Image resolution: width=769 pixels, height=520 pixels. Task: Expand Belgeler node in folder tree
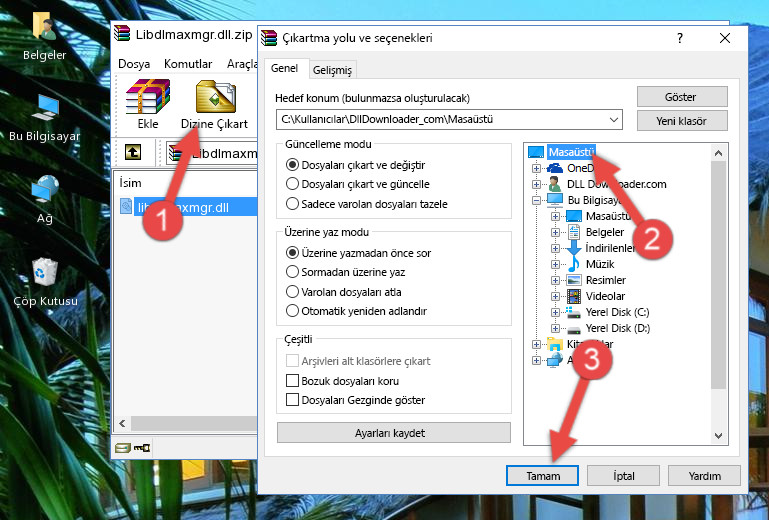click(555, 233)
